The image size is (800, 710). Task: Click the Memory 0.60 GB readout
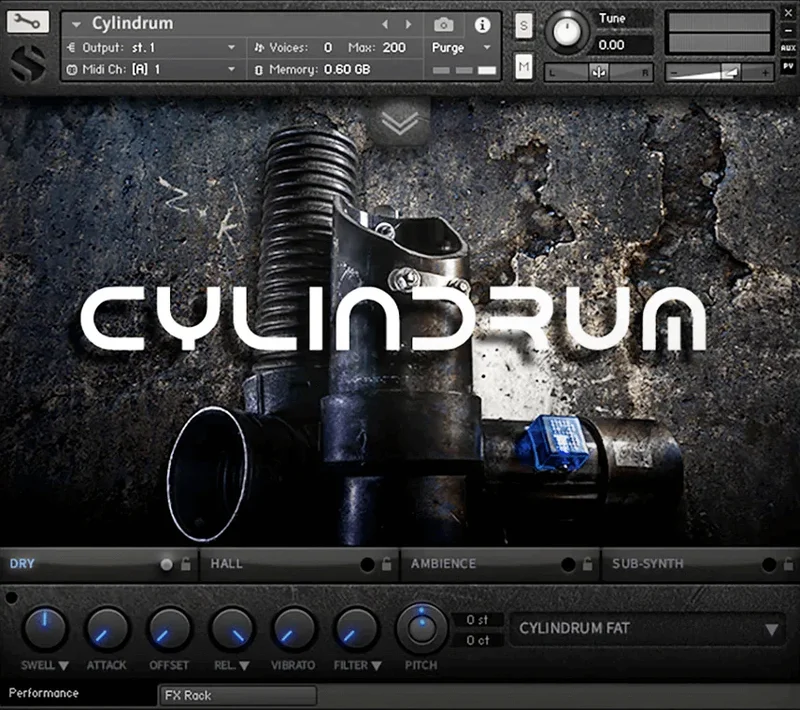tap(347, 69)
